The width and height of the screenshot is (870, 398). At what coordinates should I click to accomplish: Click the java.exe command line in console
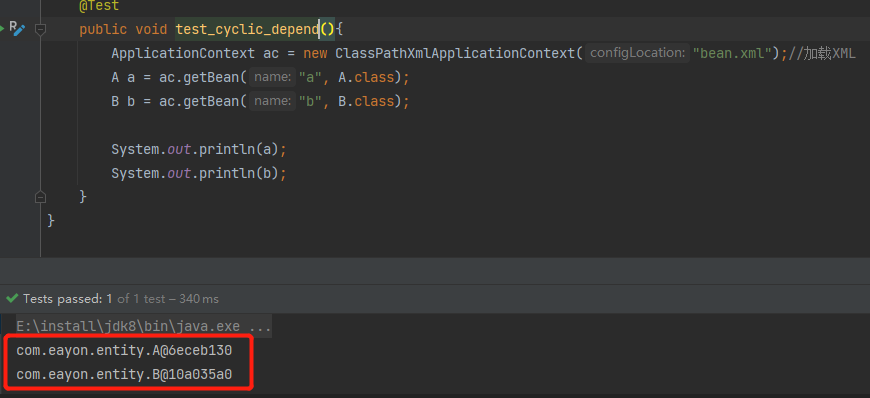tap(144, 326)
